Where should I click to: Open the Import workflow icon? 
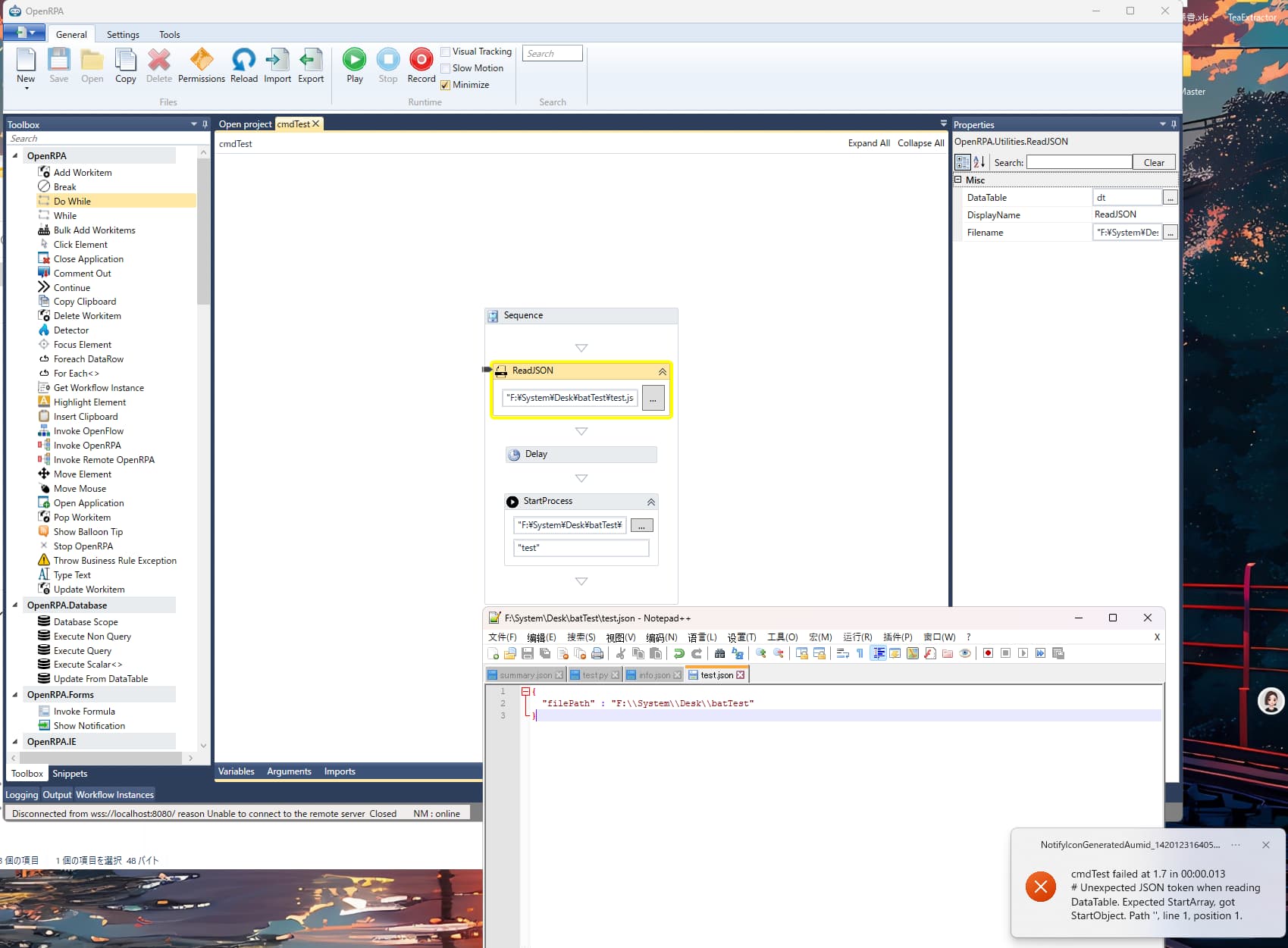tap(277, 60)
